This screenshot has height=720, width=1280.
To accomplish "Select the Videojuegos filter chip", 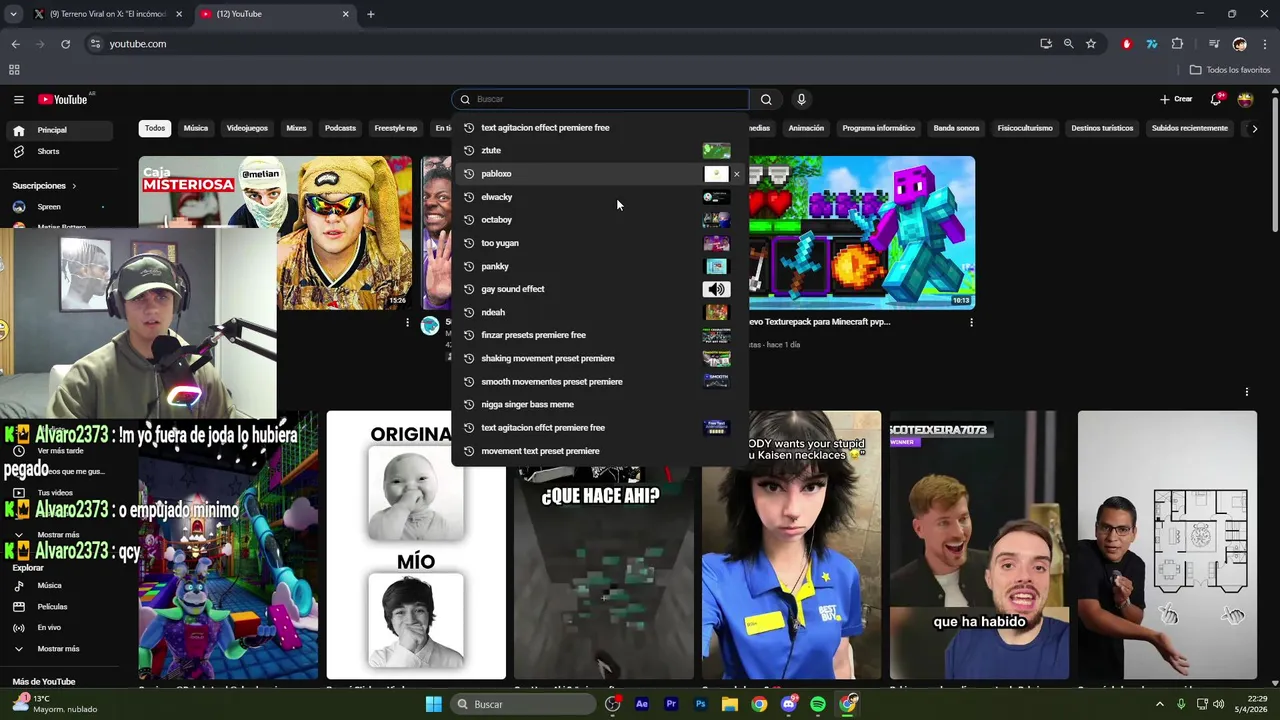I will click(247, 128).
